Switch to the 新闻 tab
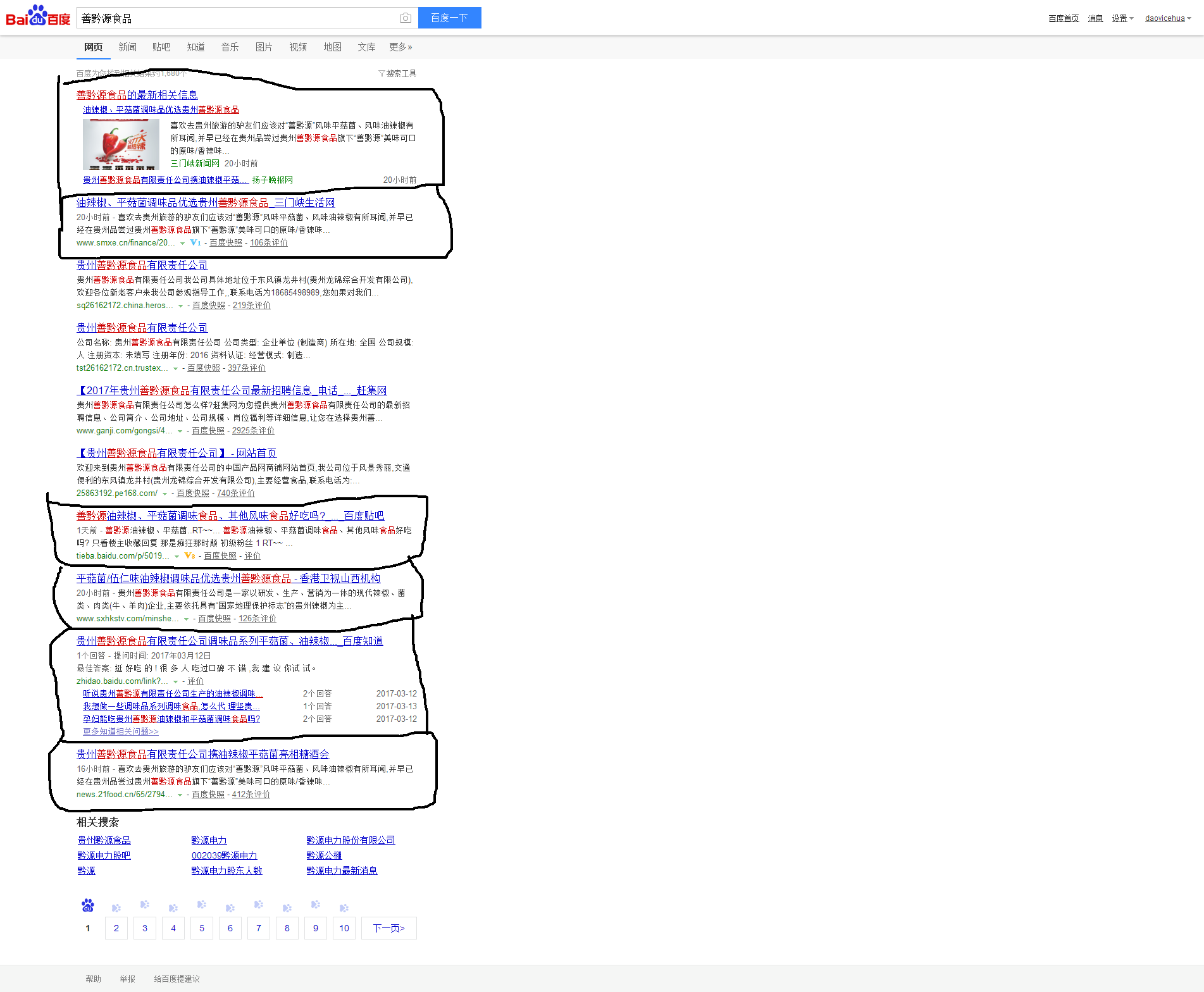This screenshot has height=992, width=1204. pyautogui.click(x=127, y=47)
